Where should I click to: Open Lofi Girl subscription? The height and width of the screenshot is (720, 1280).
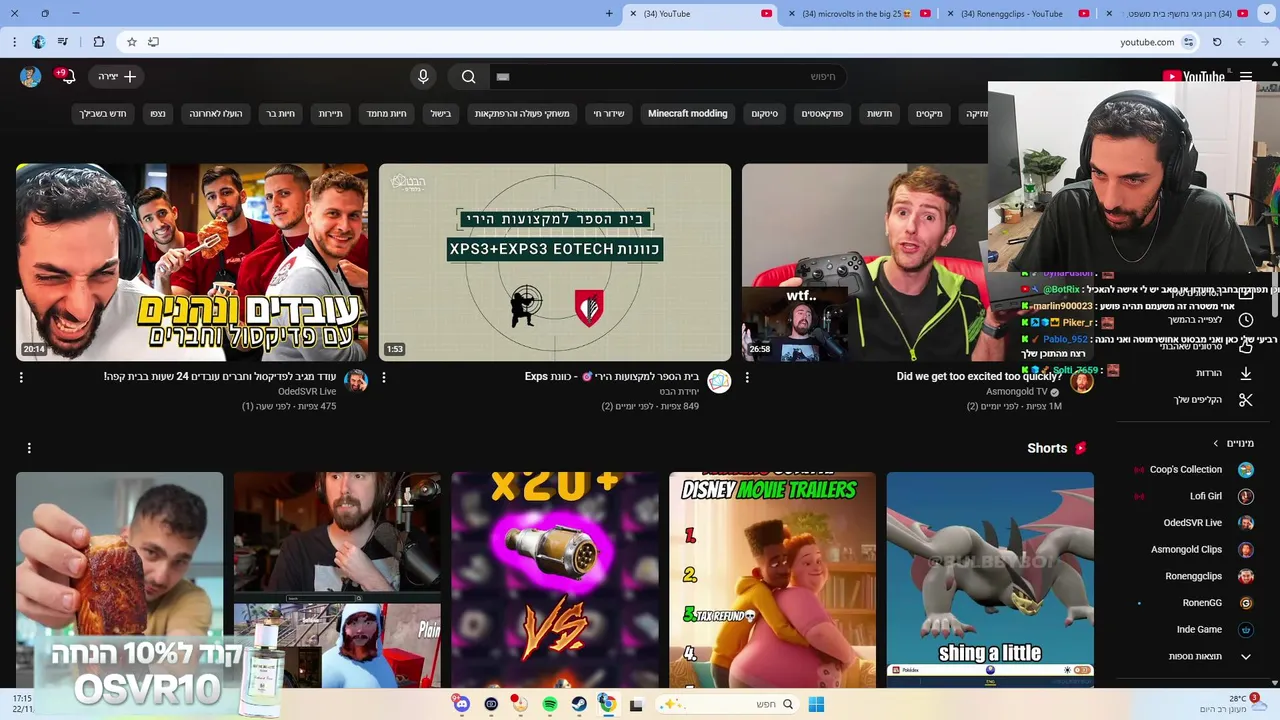click(1191, 496)
